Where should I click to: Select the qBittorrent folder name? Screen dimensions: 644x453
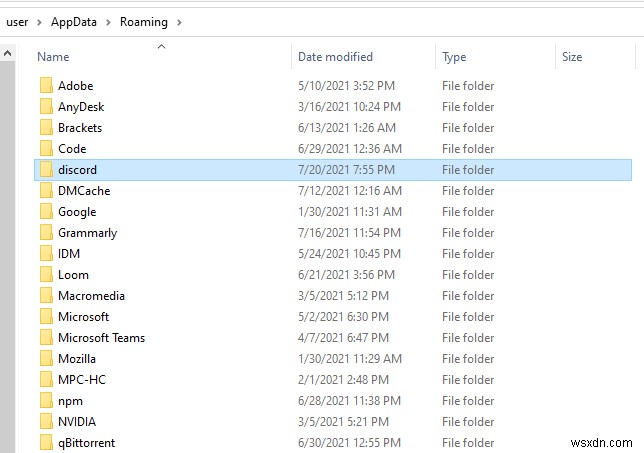[x=86, y=443]
